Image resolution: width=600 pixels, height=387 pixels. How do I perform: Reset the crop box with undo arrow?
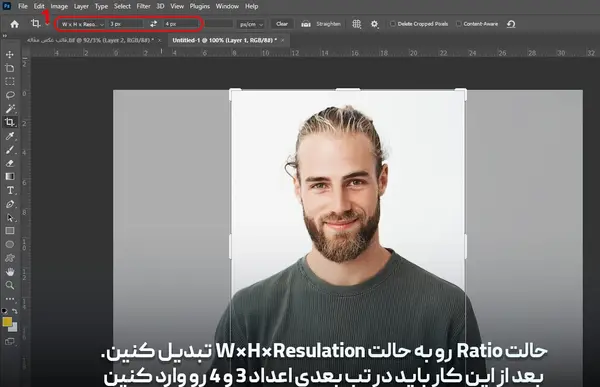pyautogui.click(x=511, y=24)
